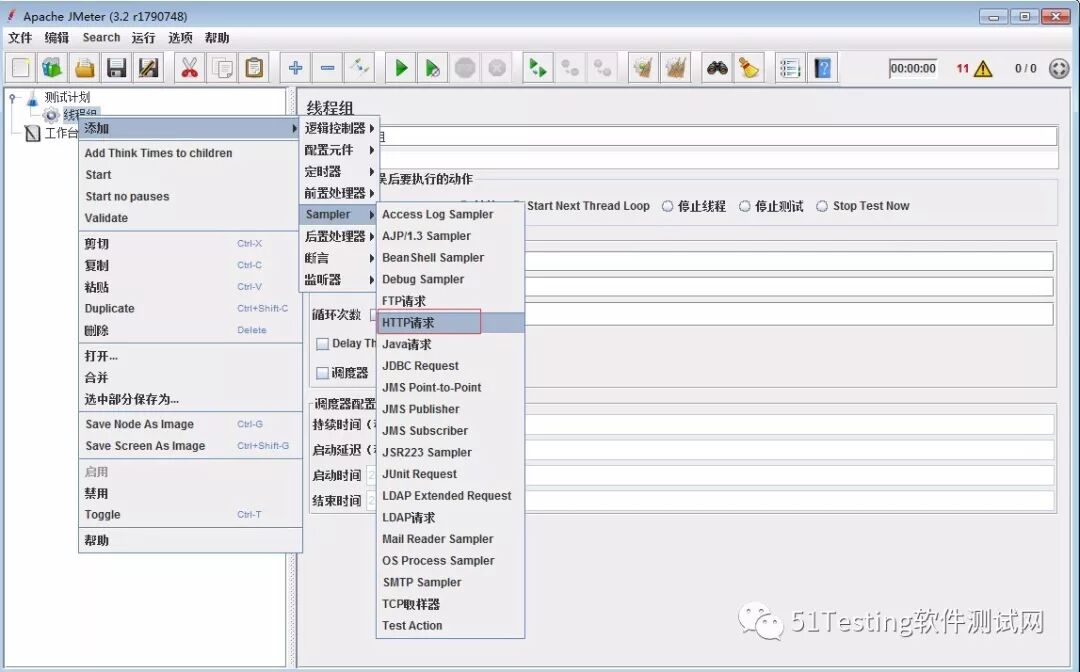Open the 编辑 menu

tap(56, 38)
